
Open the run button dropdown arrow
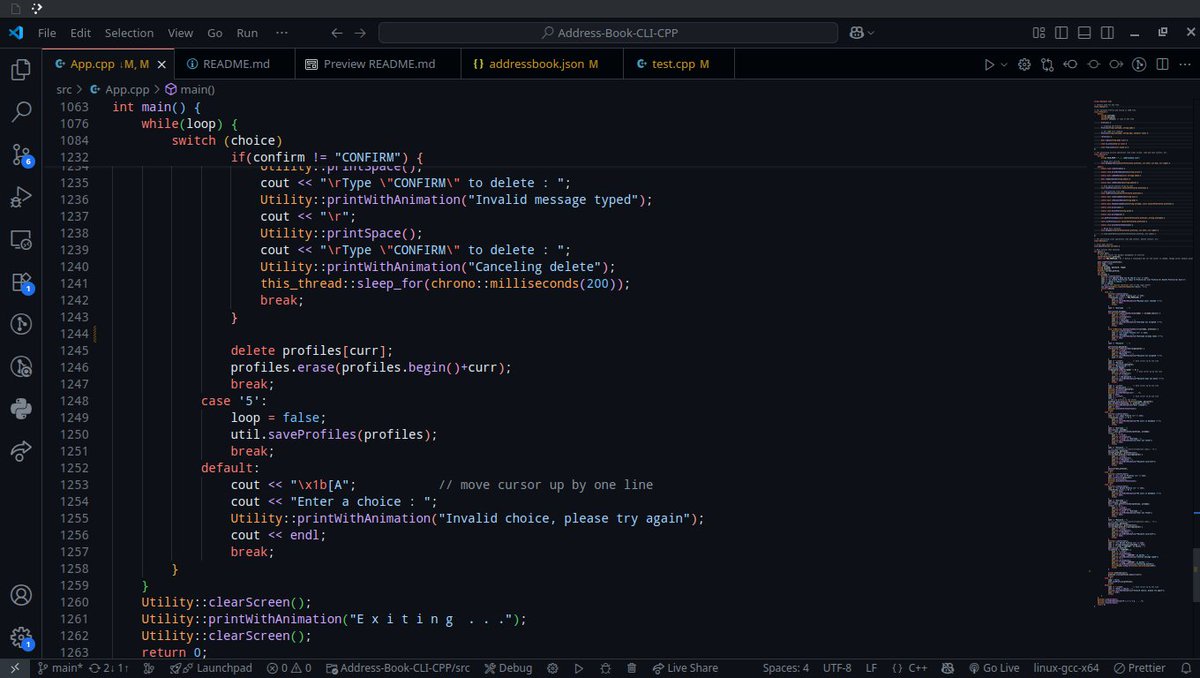point(1004,64)
